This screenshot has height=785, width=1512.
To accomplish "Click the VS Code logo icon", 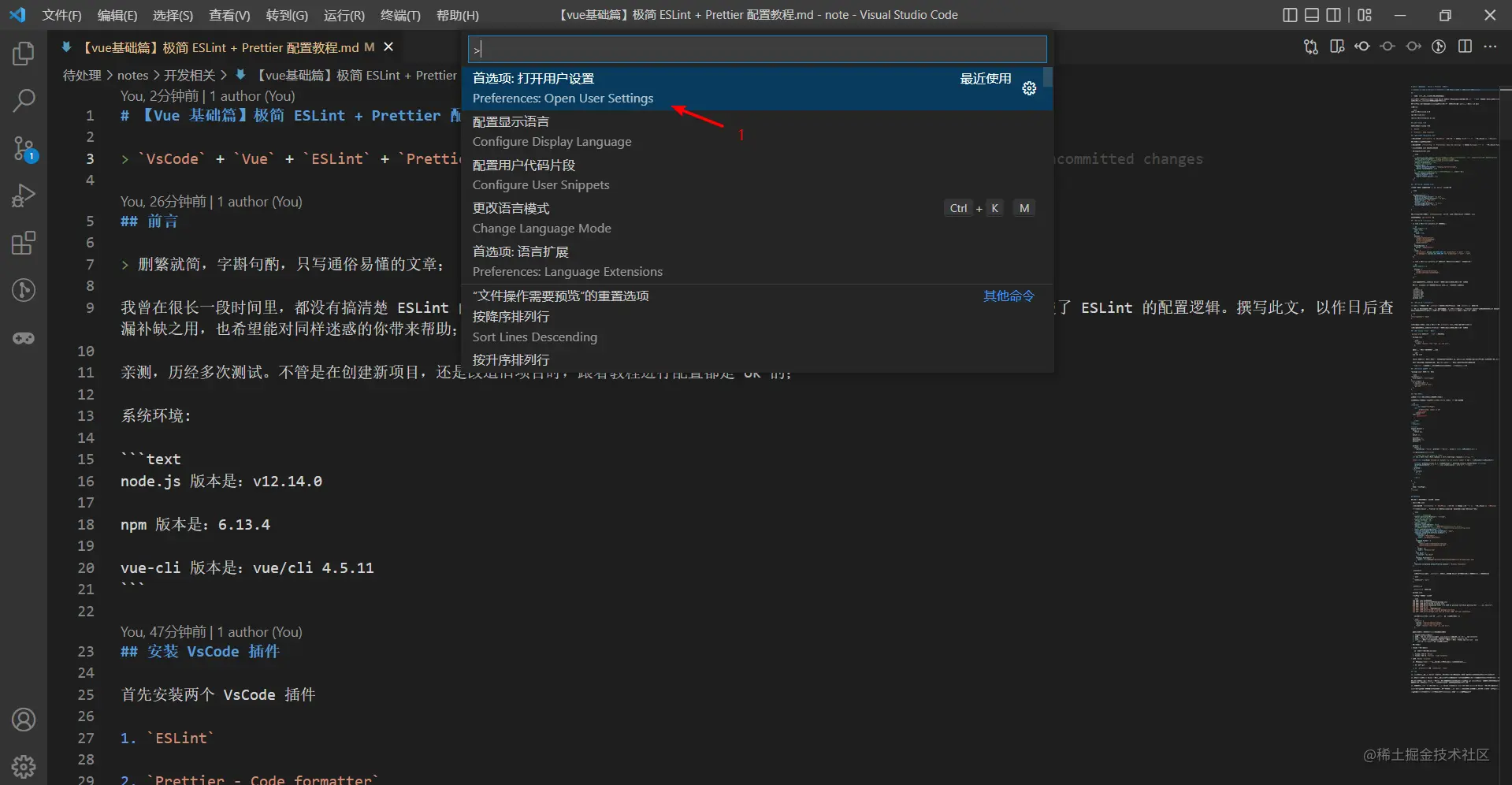I will coord(17,15).
